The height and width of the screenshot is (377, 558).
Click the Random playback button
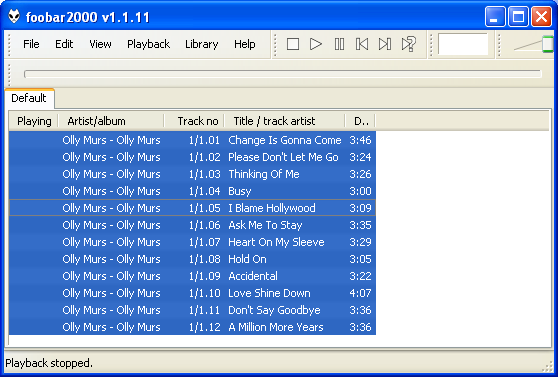(409, 44)
